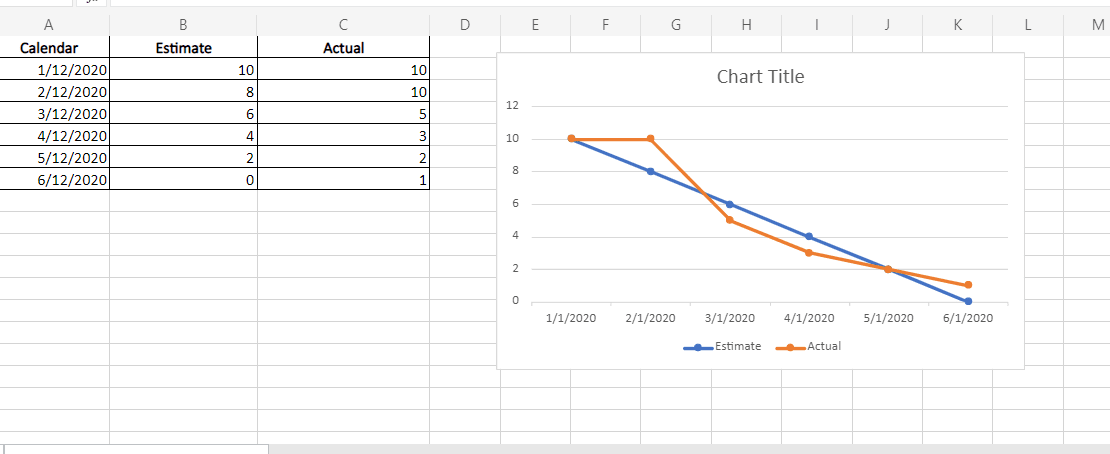Select column F header
The width and height of the screenshot is (1110, 454).
(x=605, y=25)
